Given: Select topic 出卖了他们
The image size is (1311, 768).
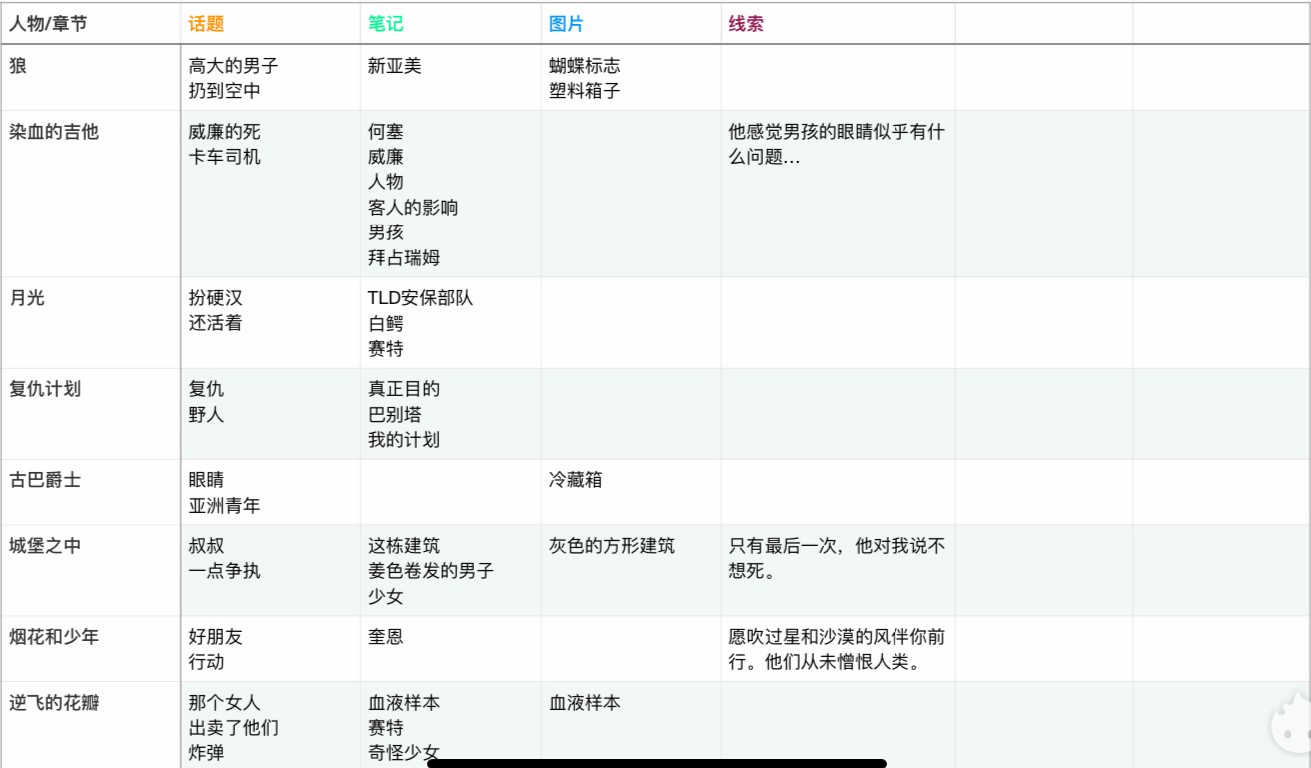Looking at the screenshot, I should [x=233, y=728].
